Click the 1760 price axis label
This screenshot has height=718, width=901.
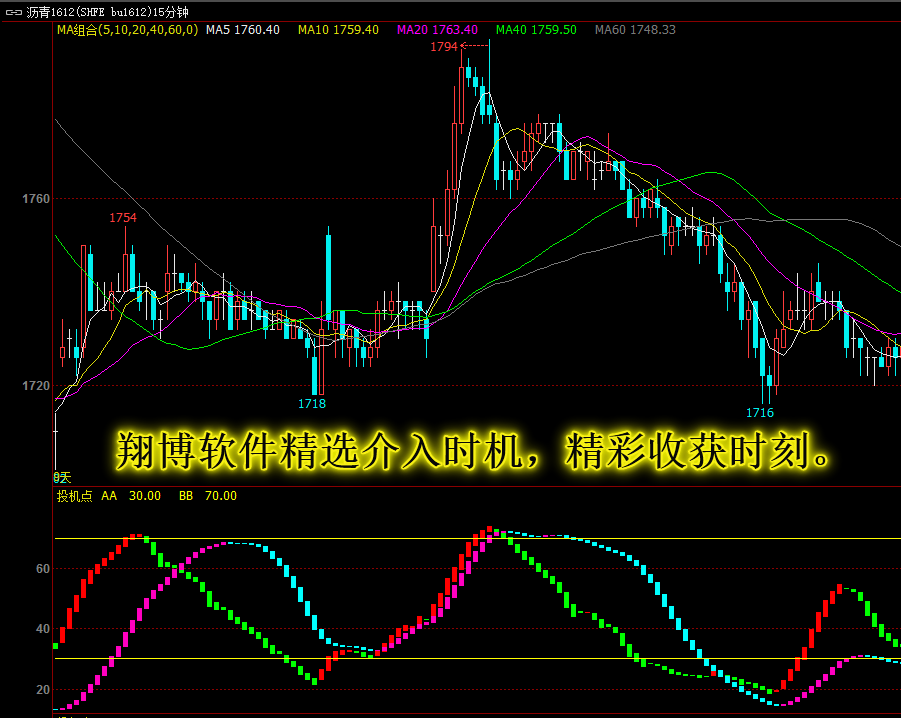(36, 199)
